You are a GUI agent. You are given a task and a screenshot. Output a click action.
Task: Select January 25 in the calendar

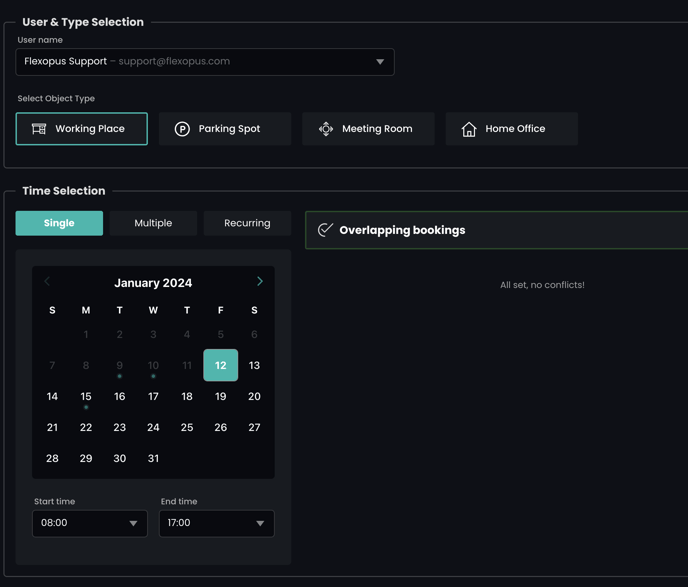tap(187, 427)
